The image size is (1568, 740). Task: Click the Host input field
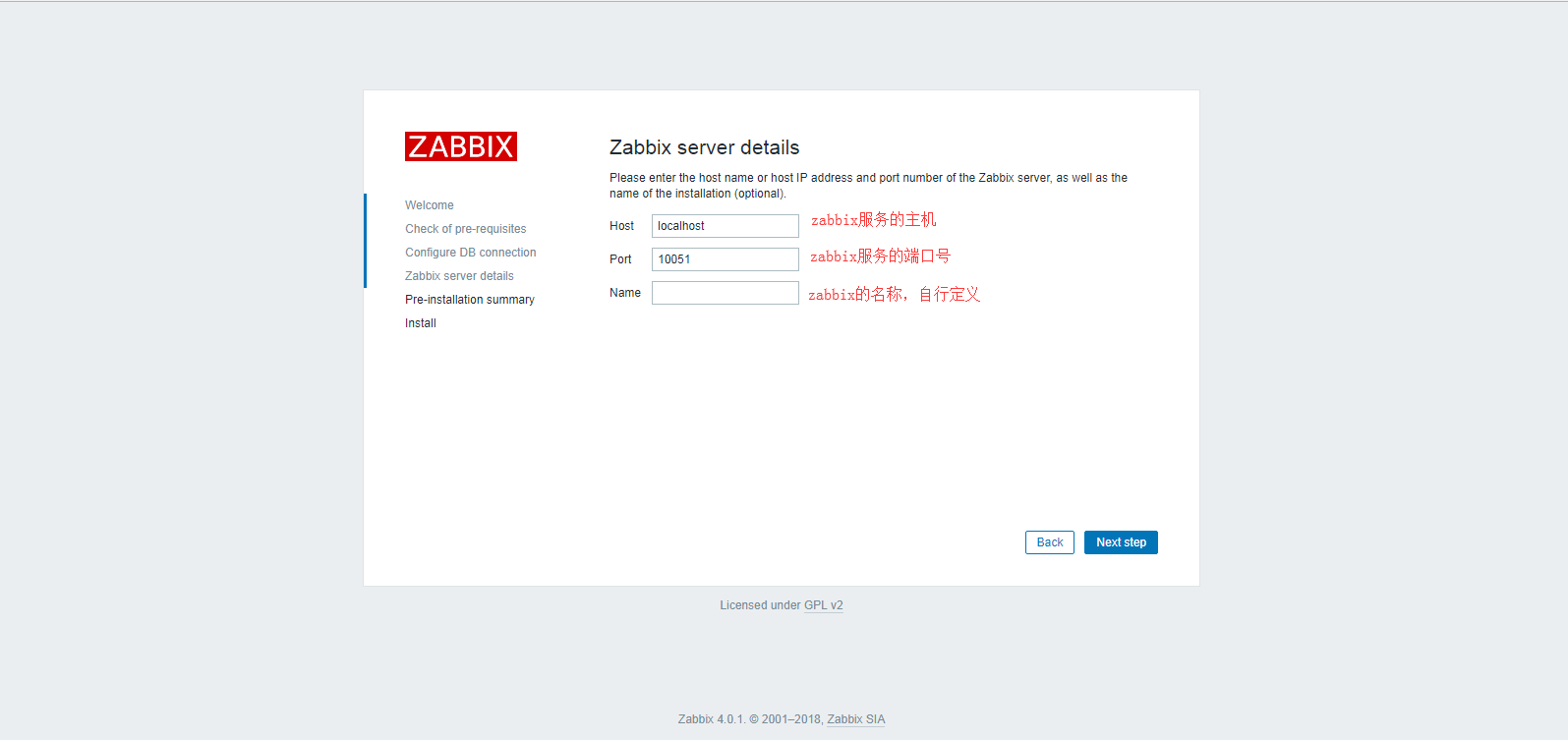point(726,226)
